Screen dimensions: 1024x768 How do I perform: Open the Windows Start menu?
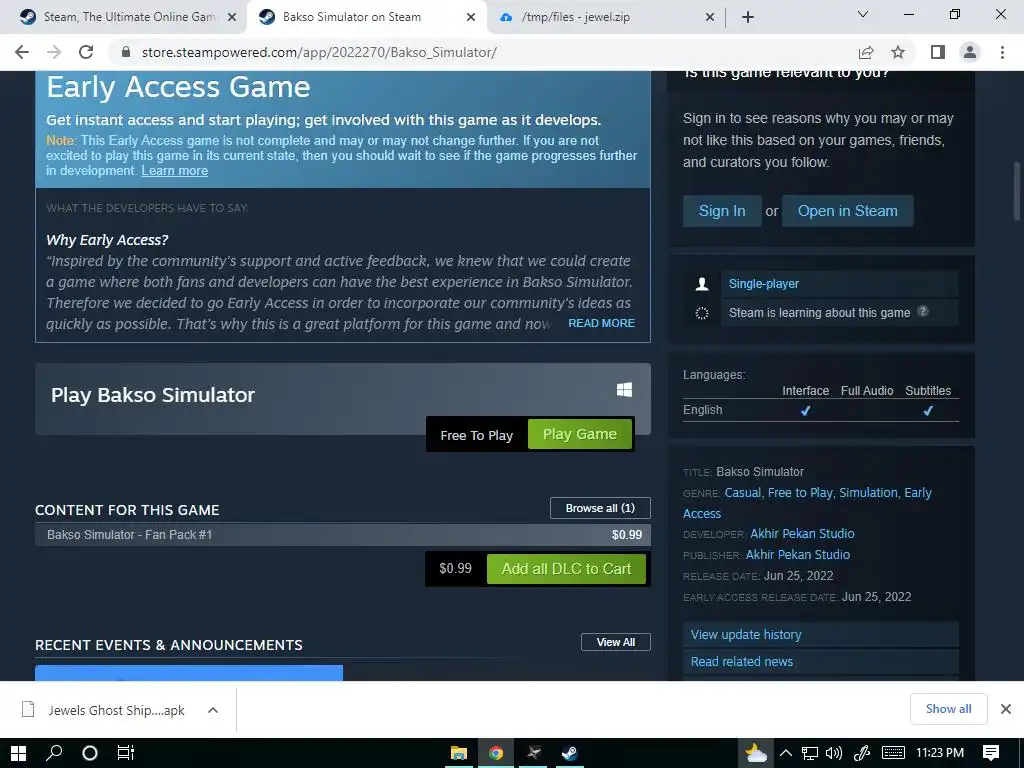click(x=18, y=753)
